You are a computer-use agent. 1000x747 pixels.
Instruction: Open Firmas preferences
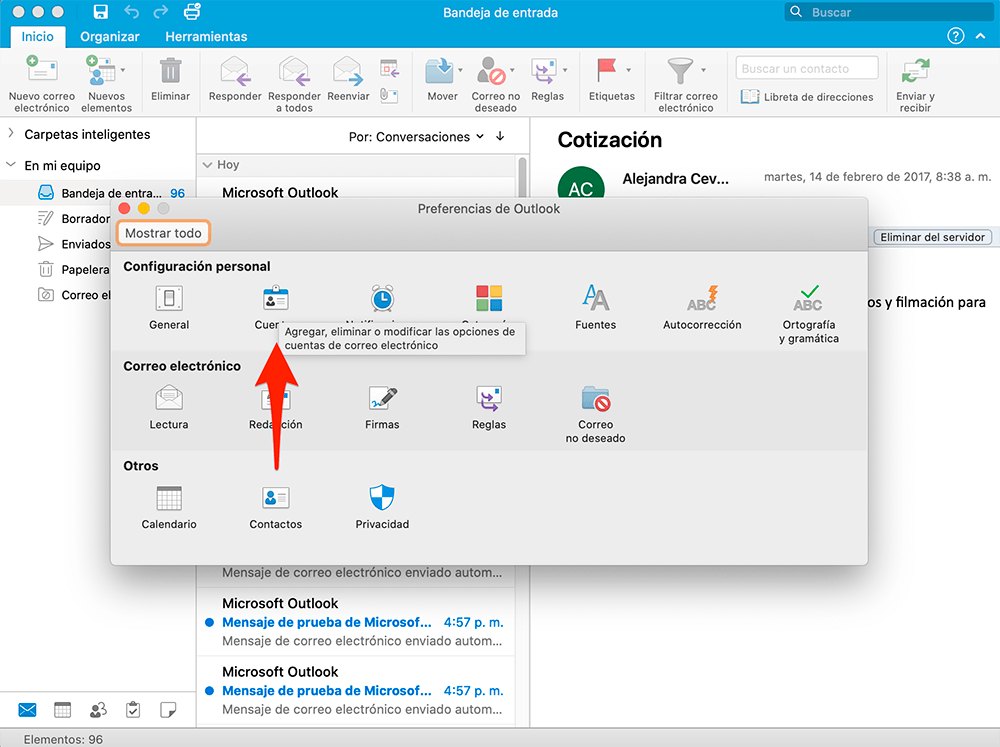382,408
